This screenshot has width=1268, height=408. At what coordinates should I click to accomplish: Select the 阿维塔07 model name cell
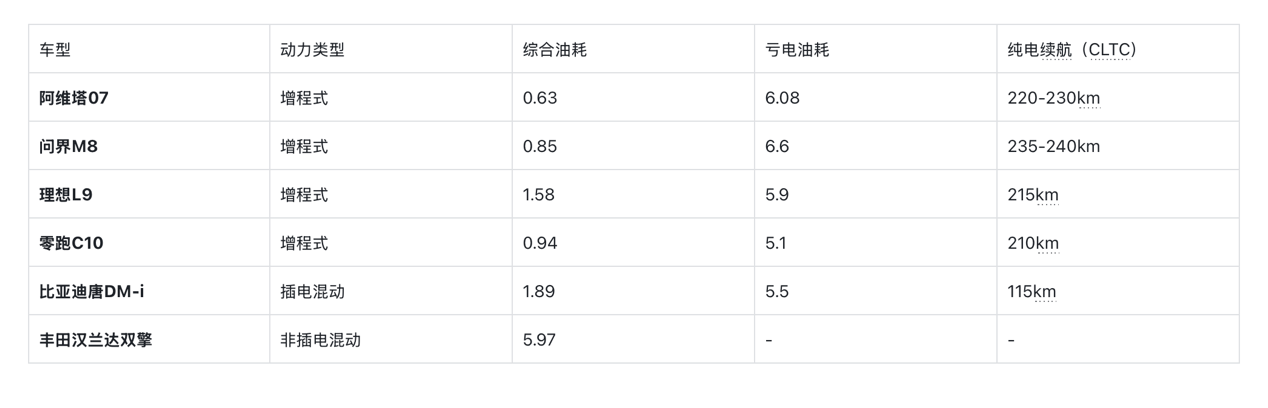point(74,98)
